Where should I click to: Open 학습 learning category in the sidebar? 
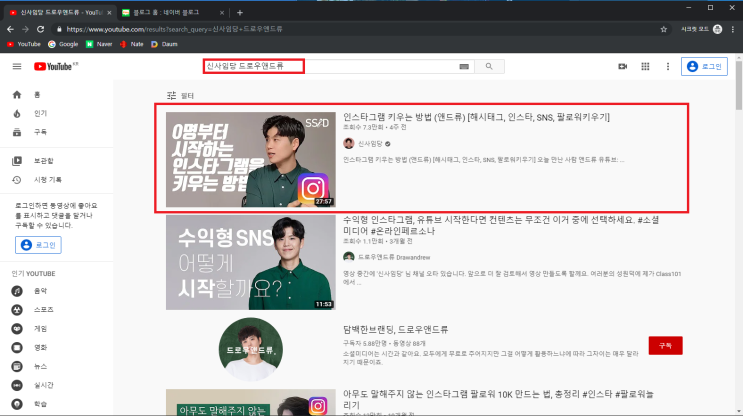coord(56,404)
